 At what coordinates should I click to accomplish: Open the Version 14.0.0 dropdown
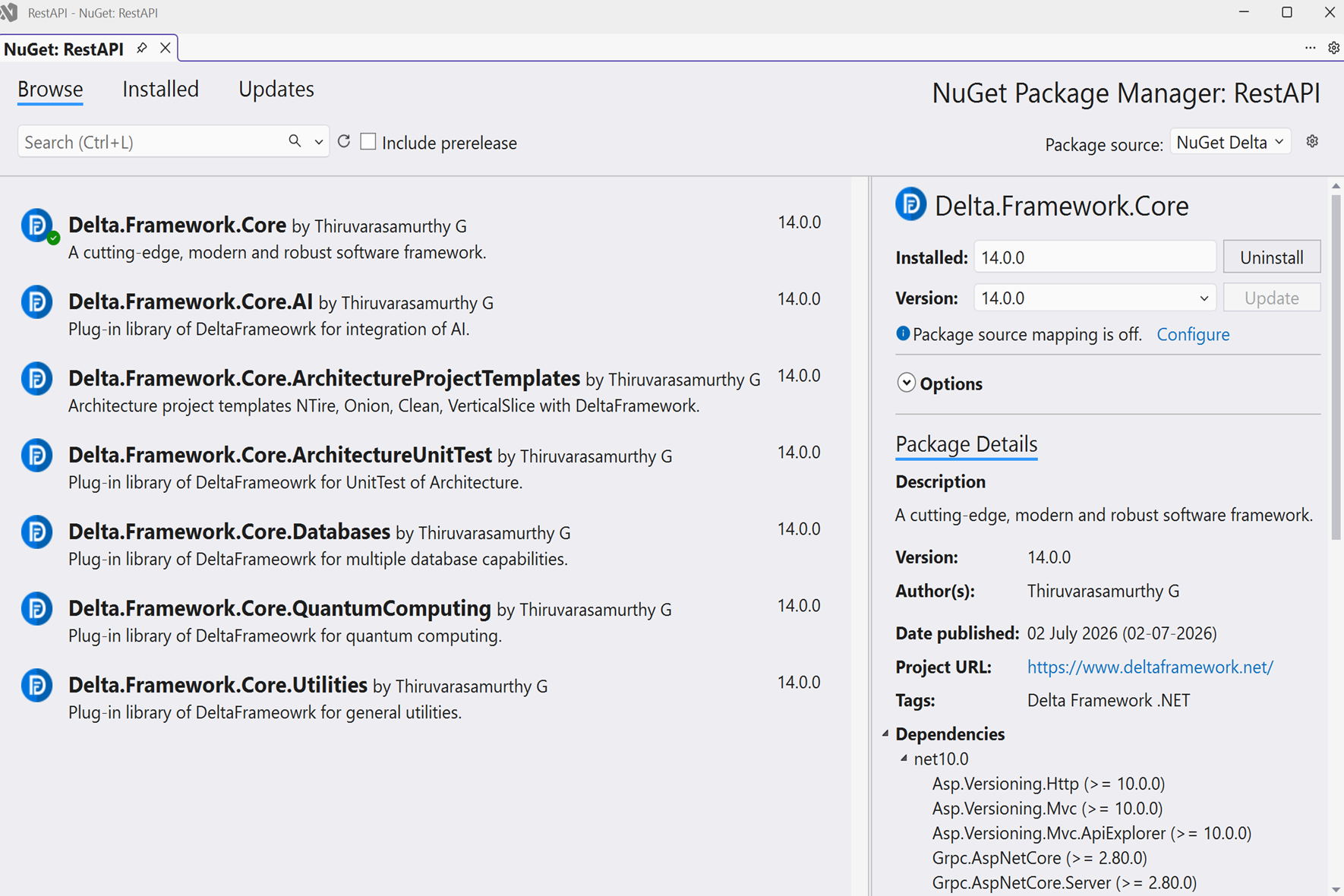[1094, 298]
